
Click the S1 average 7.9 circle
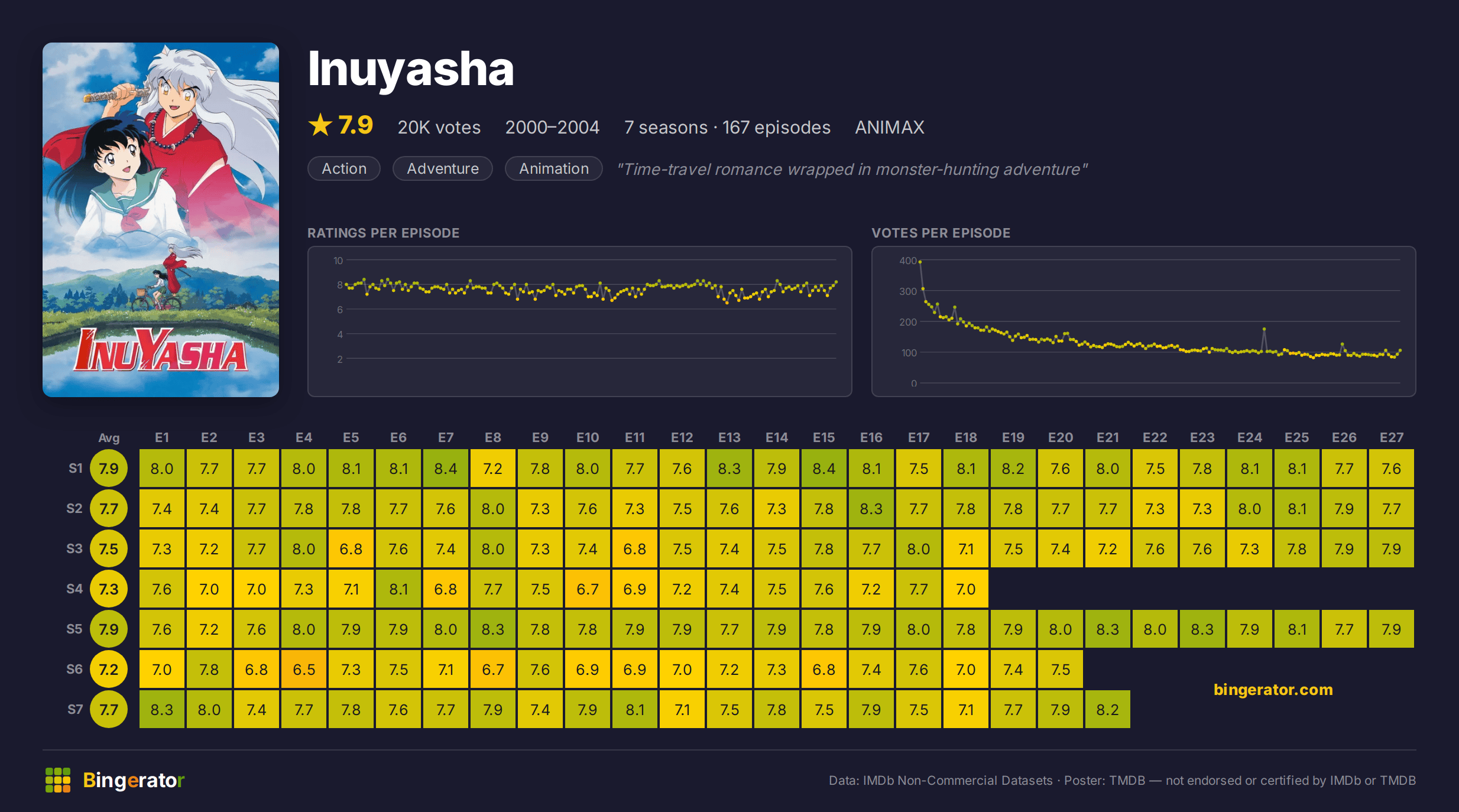coord(109,469)
